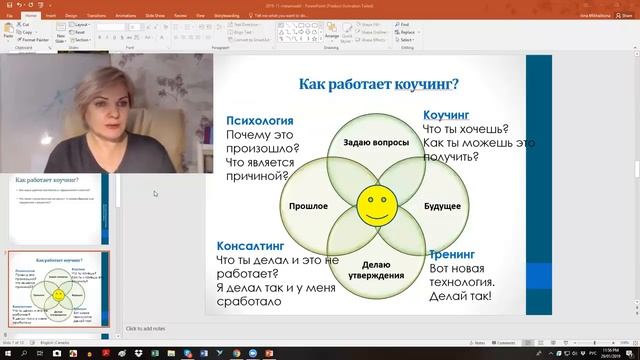Click the Reset slide button

pos(77,32)
